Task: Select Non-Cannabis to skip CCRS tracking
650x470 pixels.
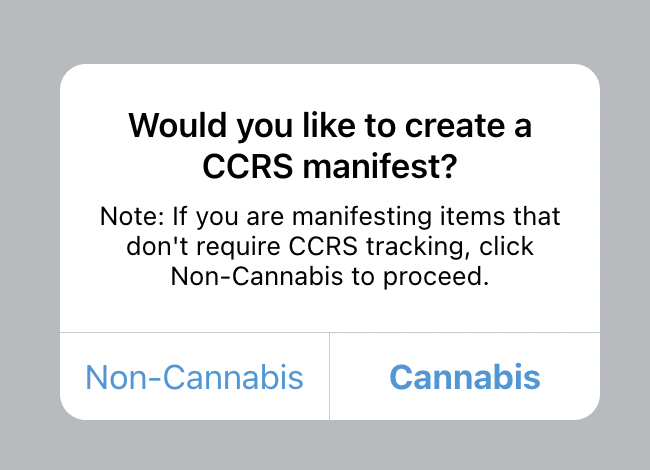Action: [x=194, y=377]
